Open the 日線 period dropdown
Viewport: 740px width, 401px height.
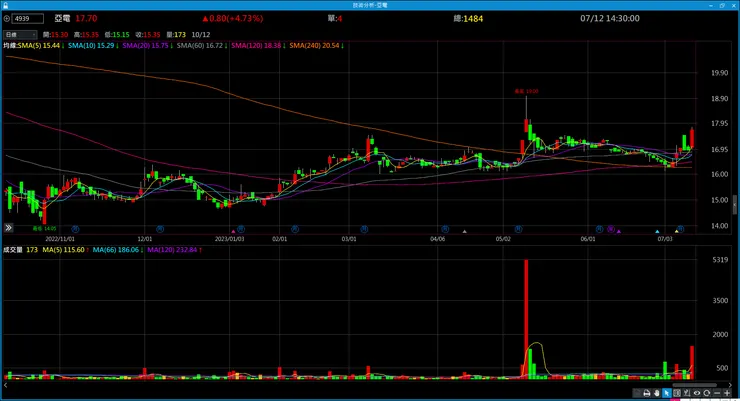20,34
